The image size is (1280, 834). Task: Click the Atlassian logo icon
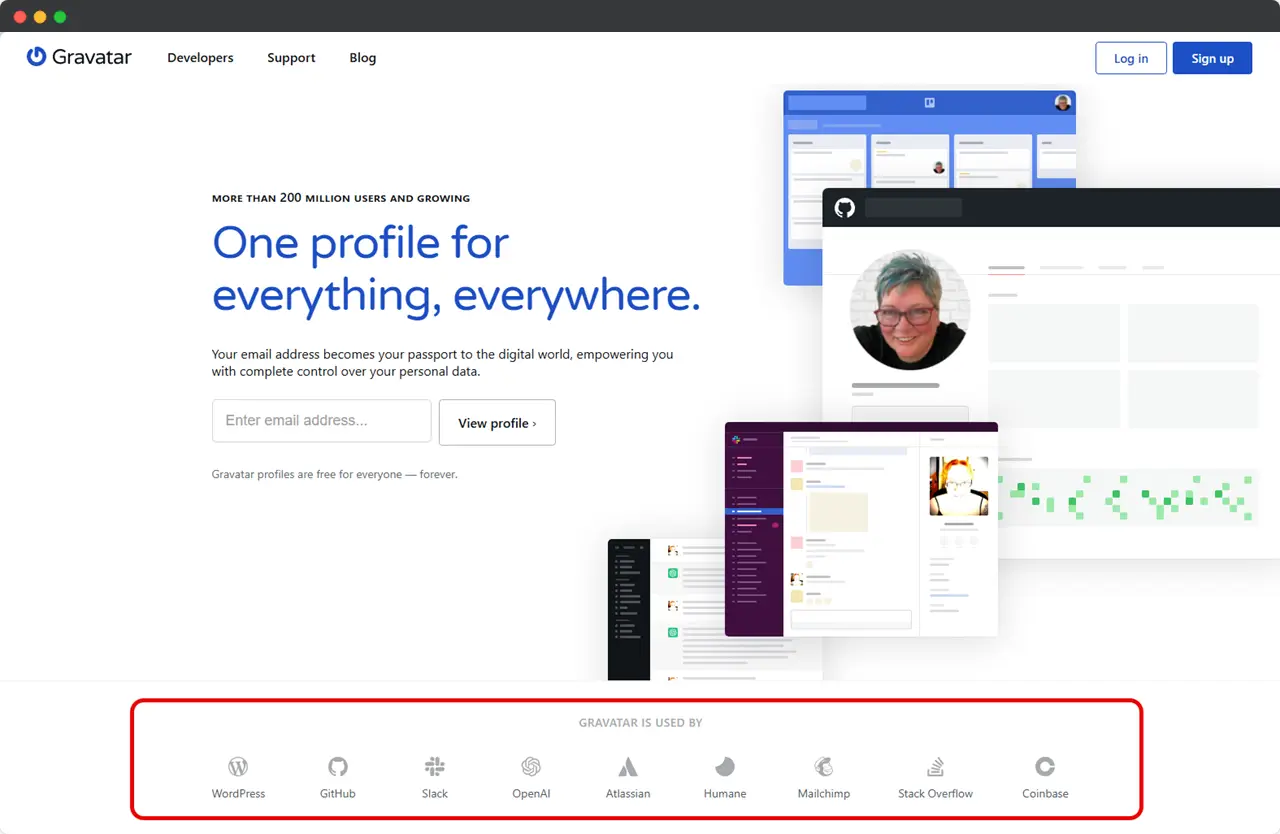point(628,767)
